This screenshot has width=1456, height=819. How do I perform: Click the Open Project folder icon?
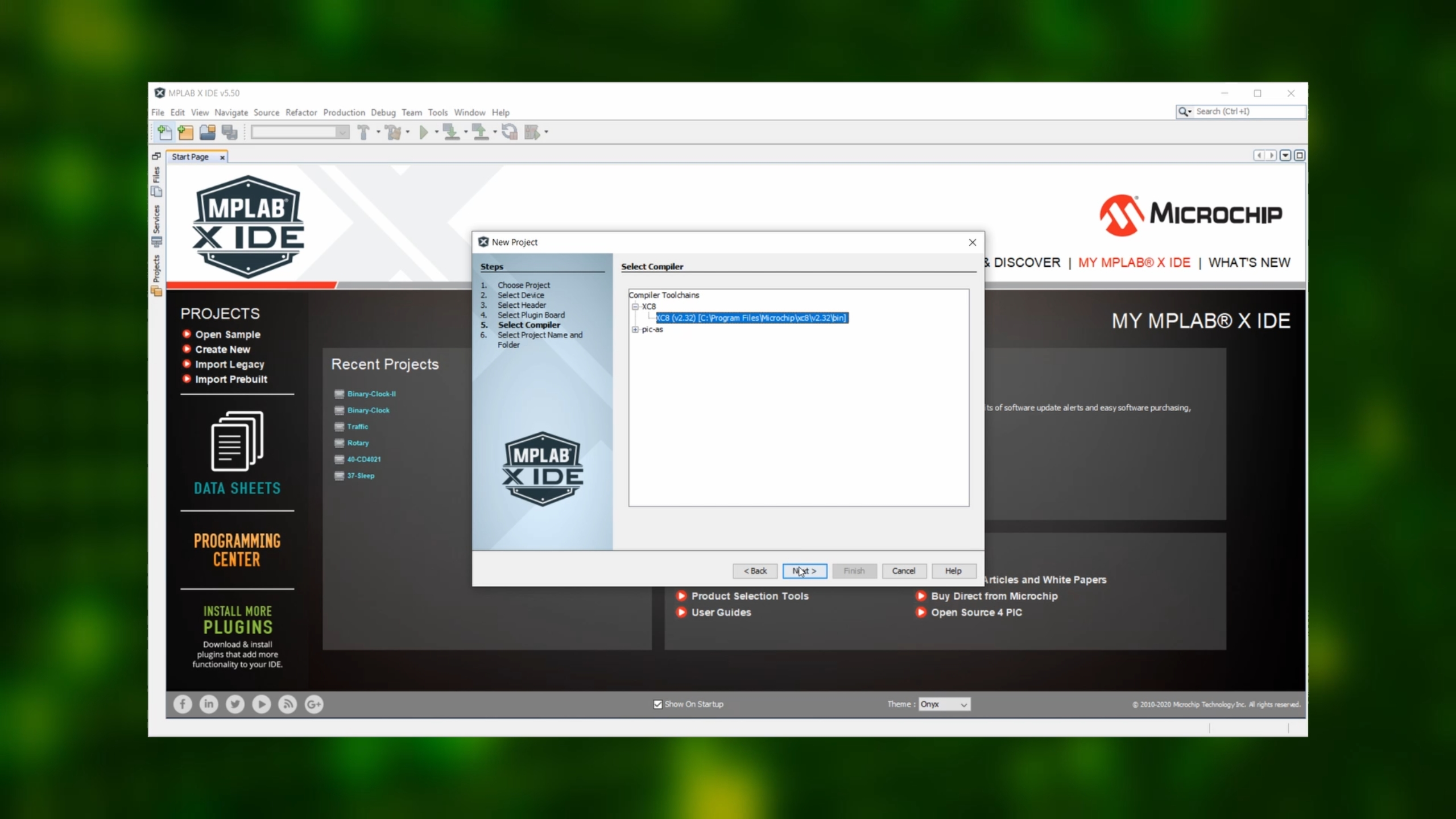[208, 133]
